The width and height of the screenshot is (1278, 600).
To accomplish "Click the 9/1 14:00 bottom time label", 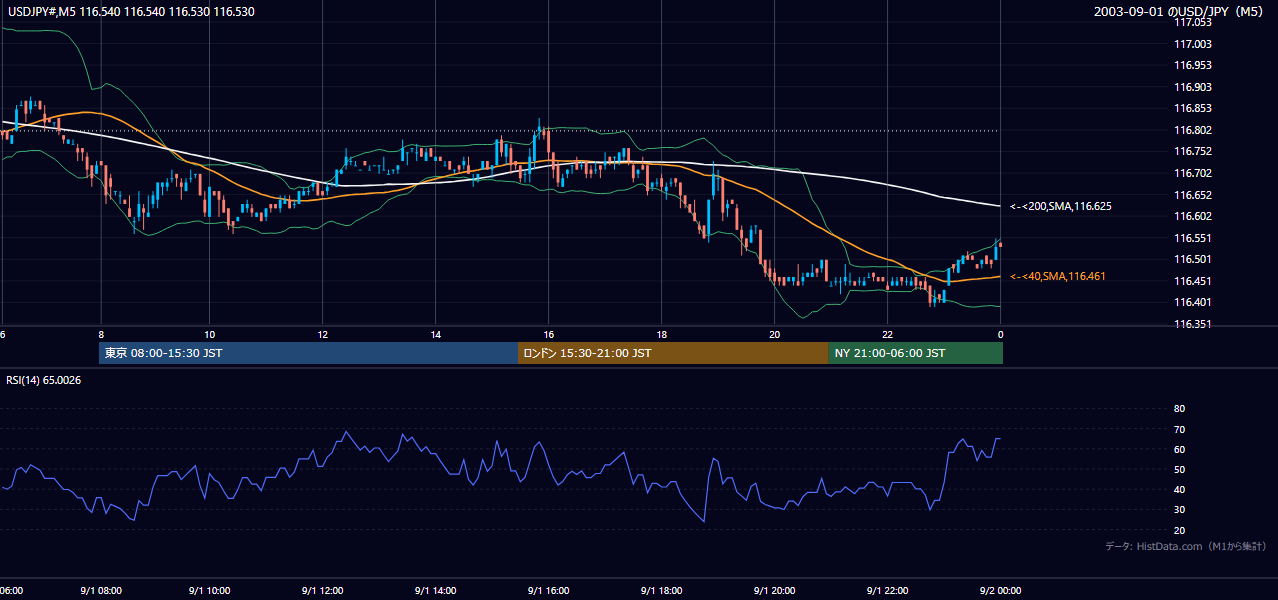I will 436,591.
